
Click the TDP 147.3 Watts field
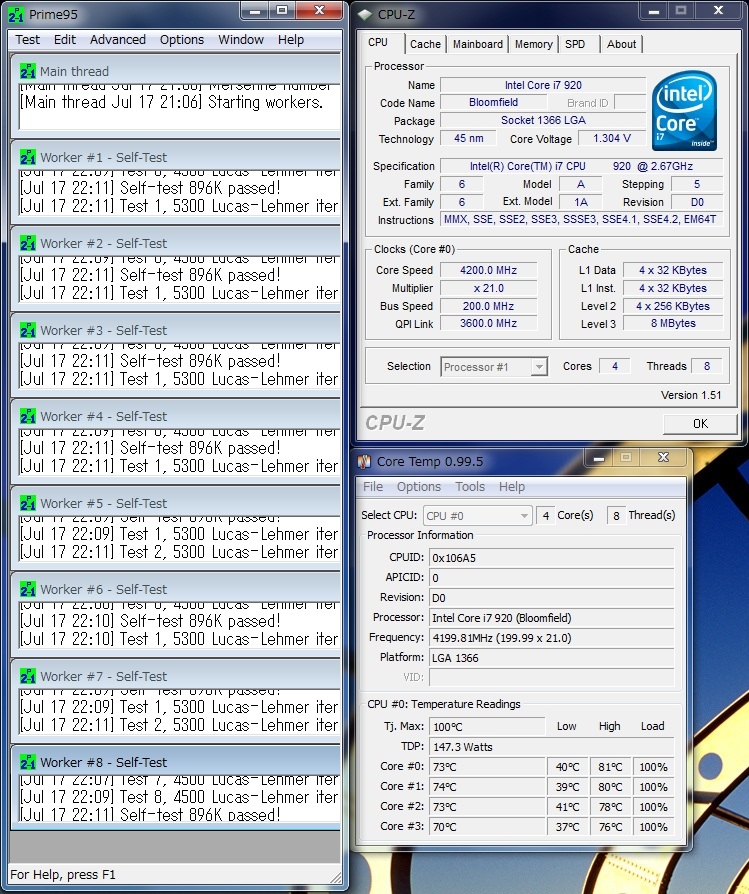(x=552, y=746)
